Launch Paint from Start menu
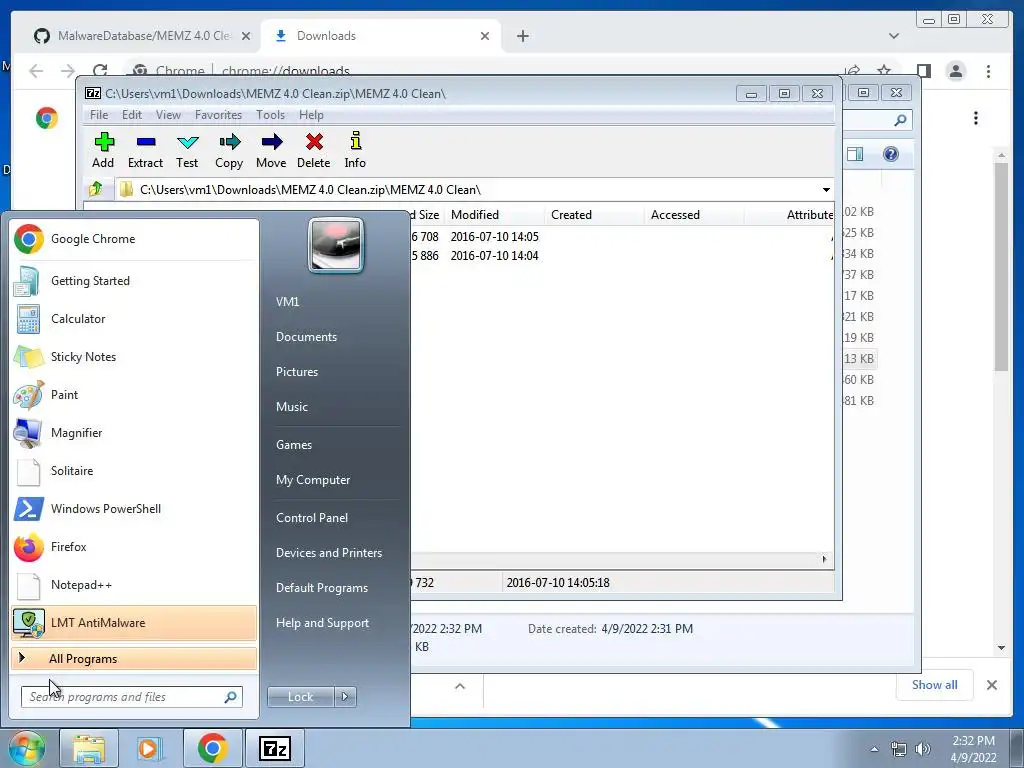 tap(134, 394)
